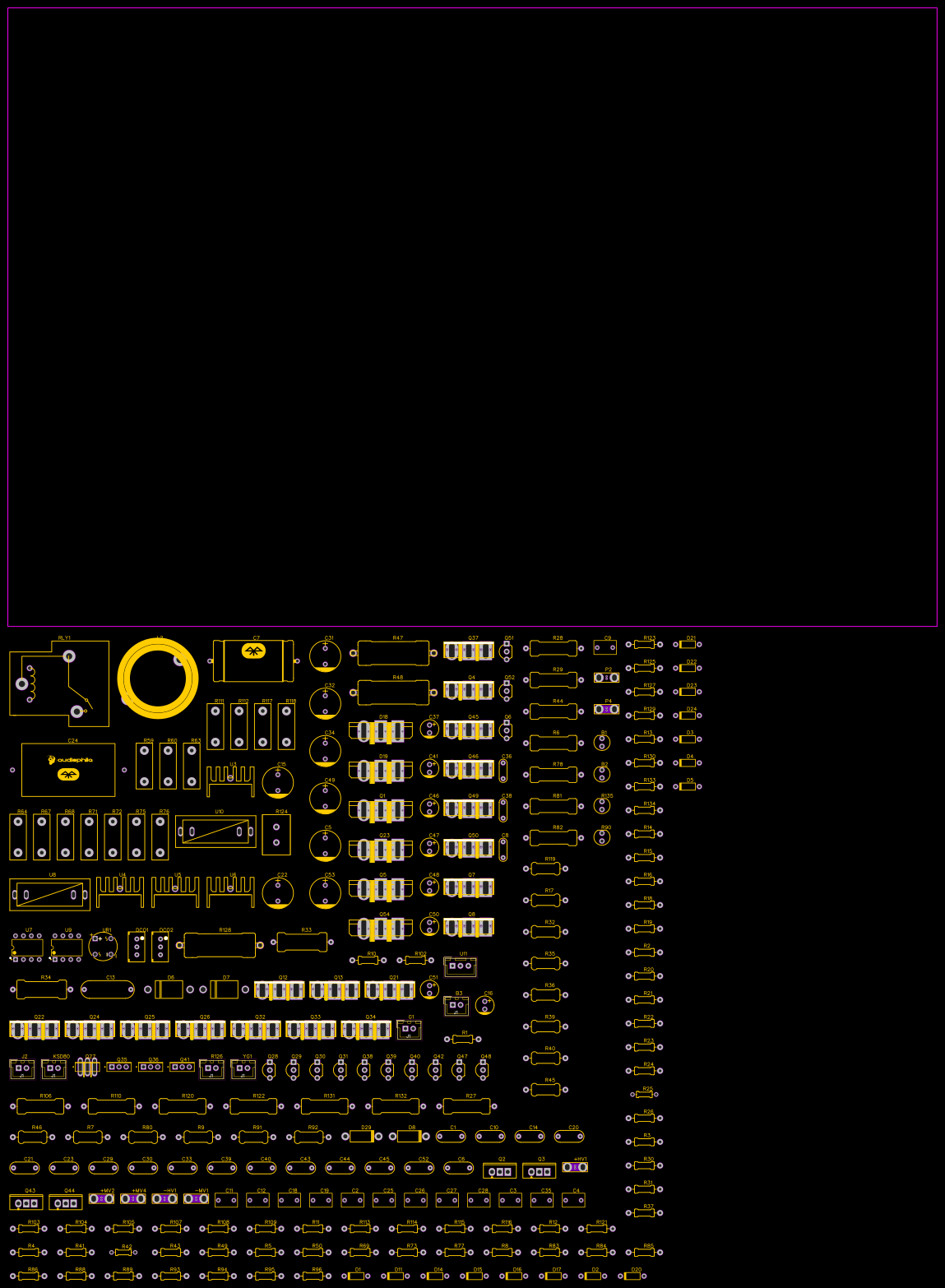Click resistor R111 footprint
The height and width of the screenshot is (1288, 945).
point(215,726)
